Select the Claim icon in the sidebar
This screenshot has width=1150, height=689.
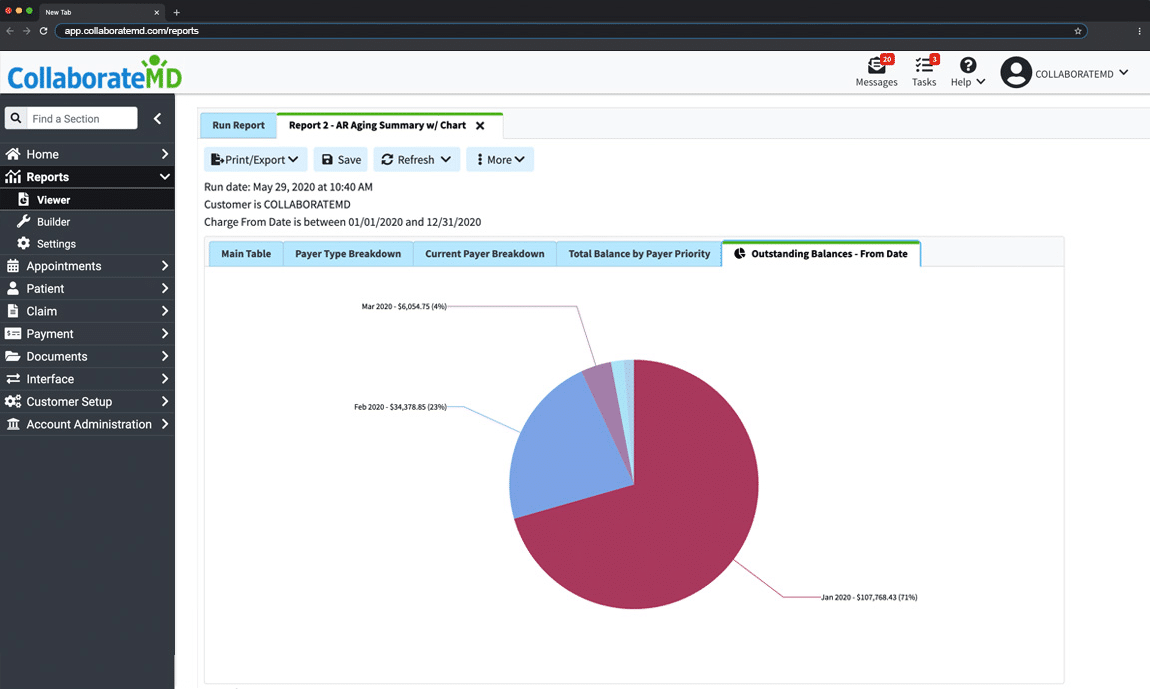click(x=15, y=310)
